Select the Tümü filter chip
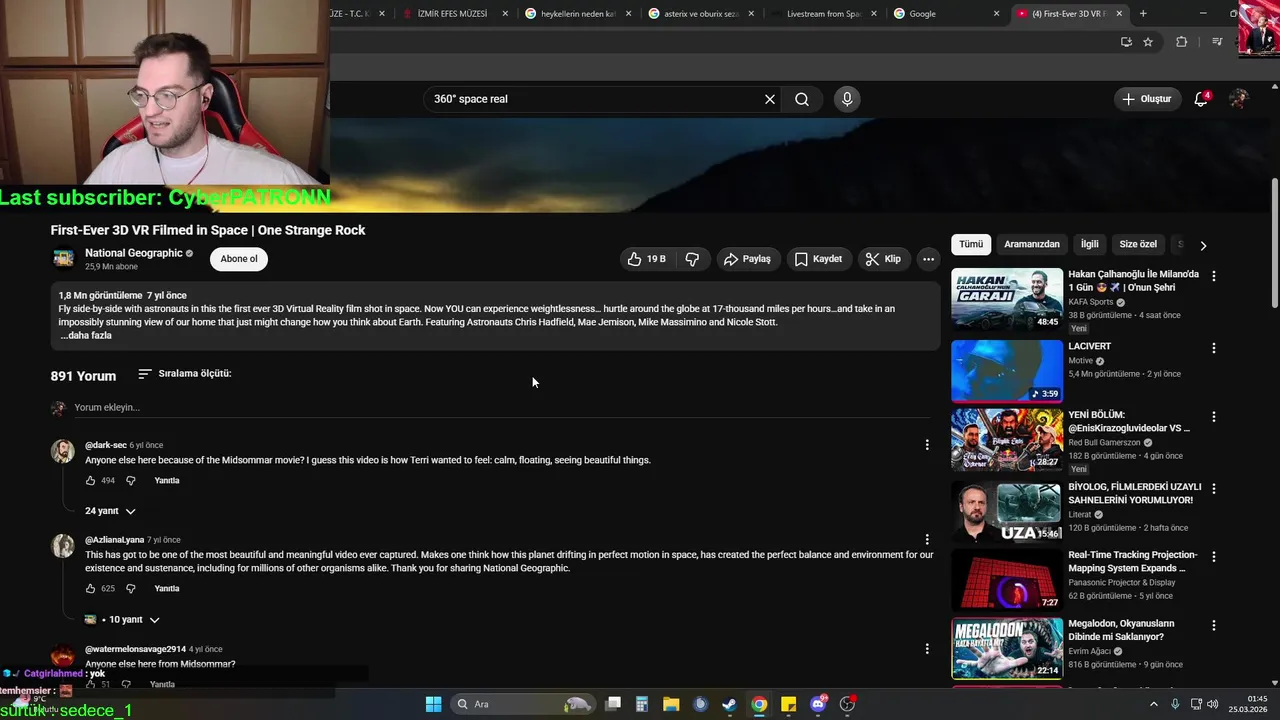Viewport: 1280px width, 720px height. click(971, 244)
